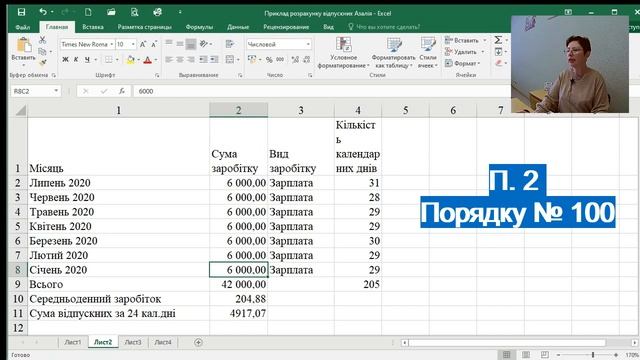Expand fill color arrow options
640x360 pixels.
138,60
